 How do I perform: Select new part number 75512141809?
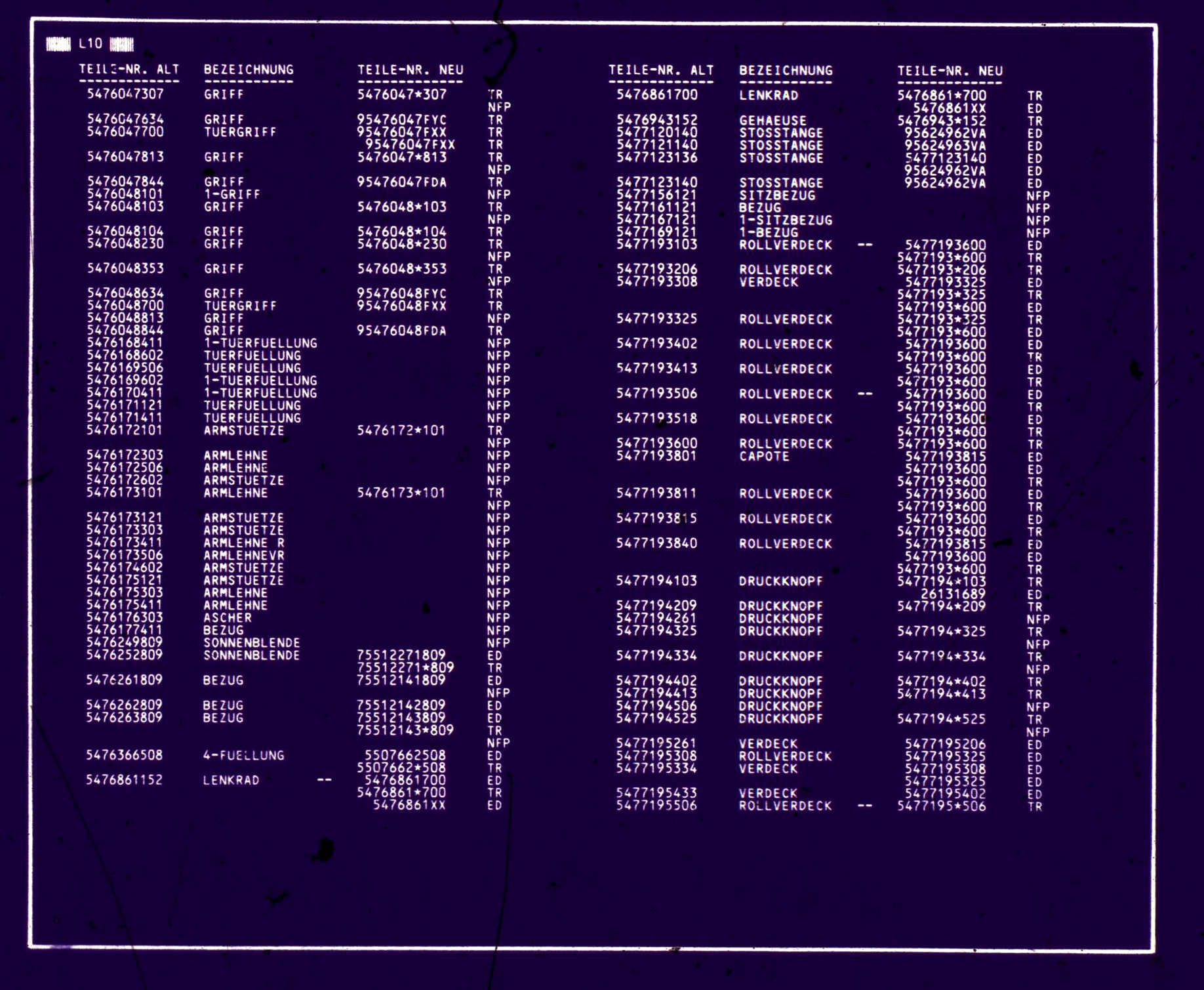coord(401,680)
